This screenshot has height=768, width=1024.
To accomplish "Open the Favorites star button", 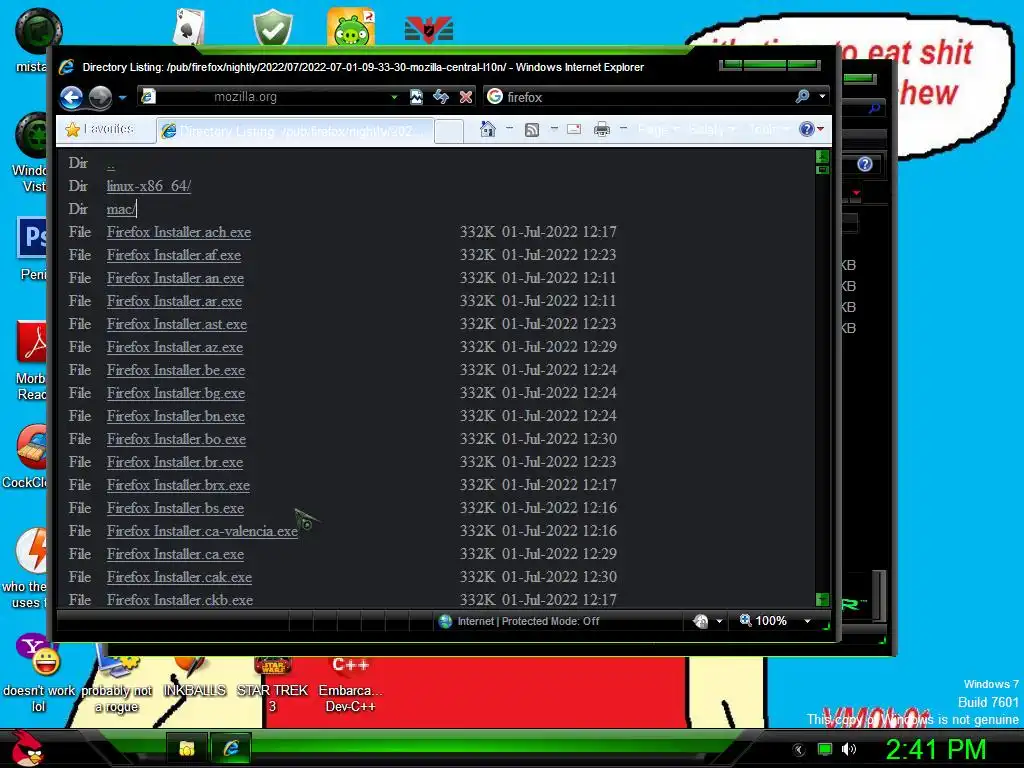I will click(99, 129).
